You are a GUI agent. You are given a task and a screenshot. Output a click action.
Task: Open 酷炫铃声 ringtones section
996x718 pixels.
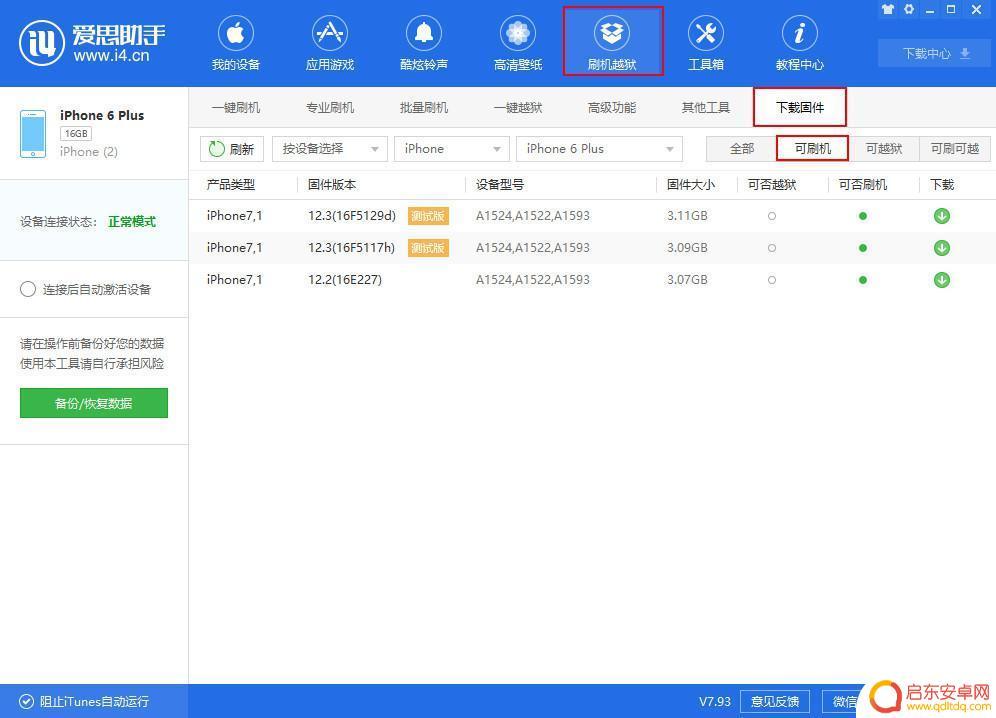point(424,43)
